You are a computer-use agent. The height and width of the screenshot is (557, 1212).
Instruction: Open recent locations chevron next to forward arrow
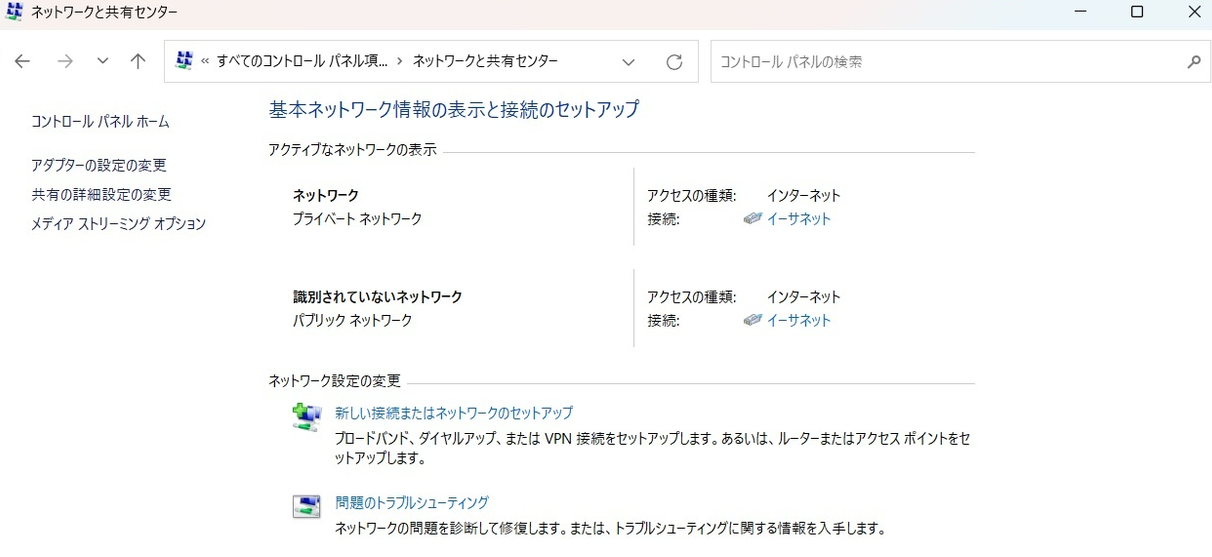[x=102, y=61]
